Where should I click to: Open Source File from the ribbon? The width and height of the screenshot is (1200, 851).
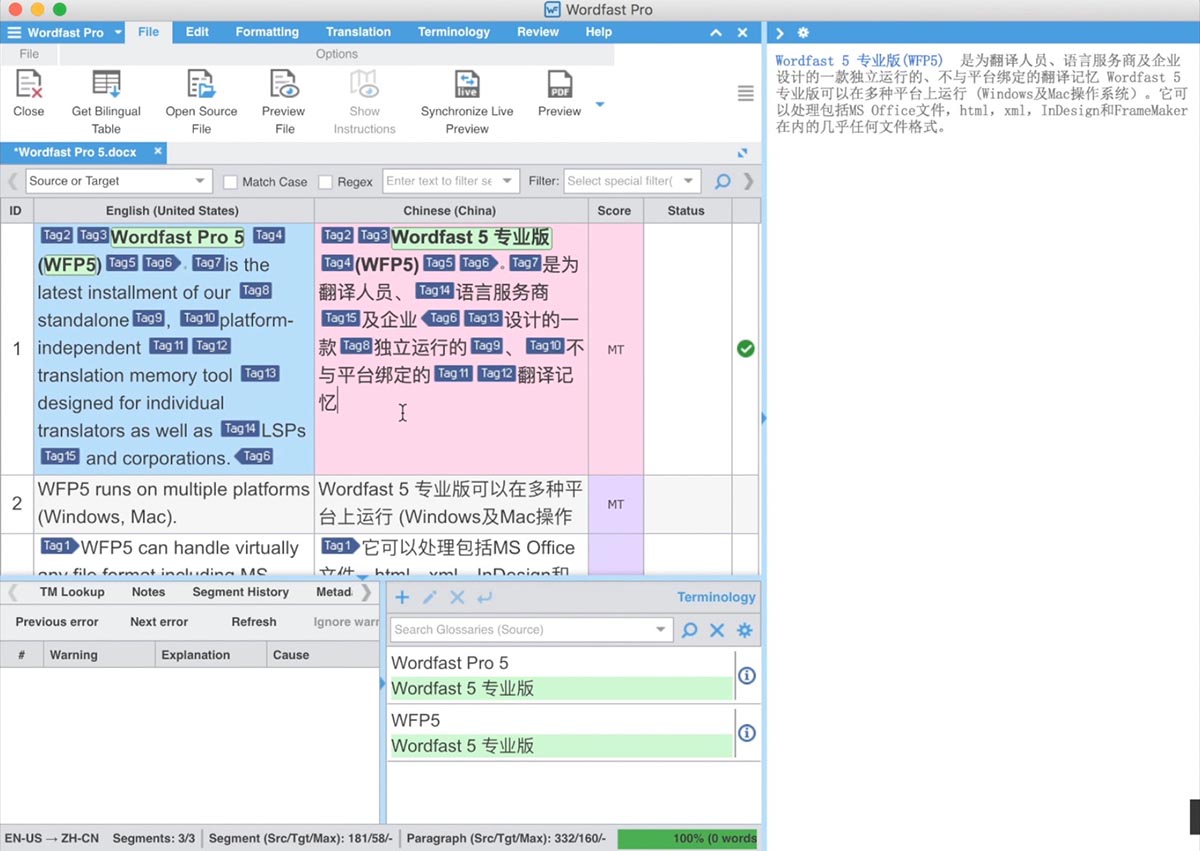(x=201, y=85)
